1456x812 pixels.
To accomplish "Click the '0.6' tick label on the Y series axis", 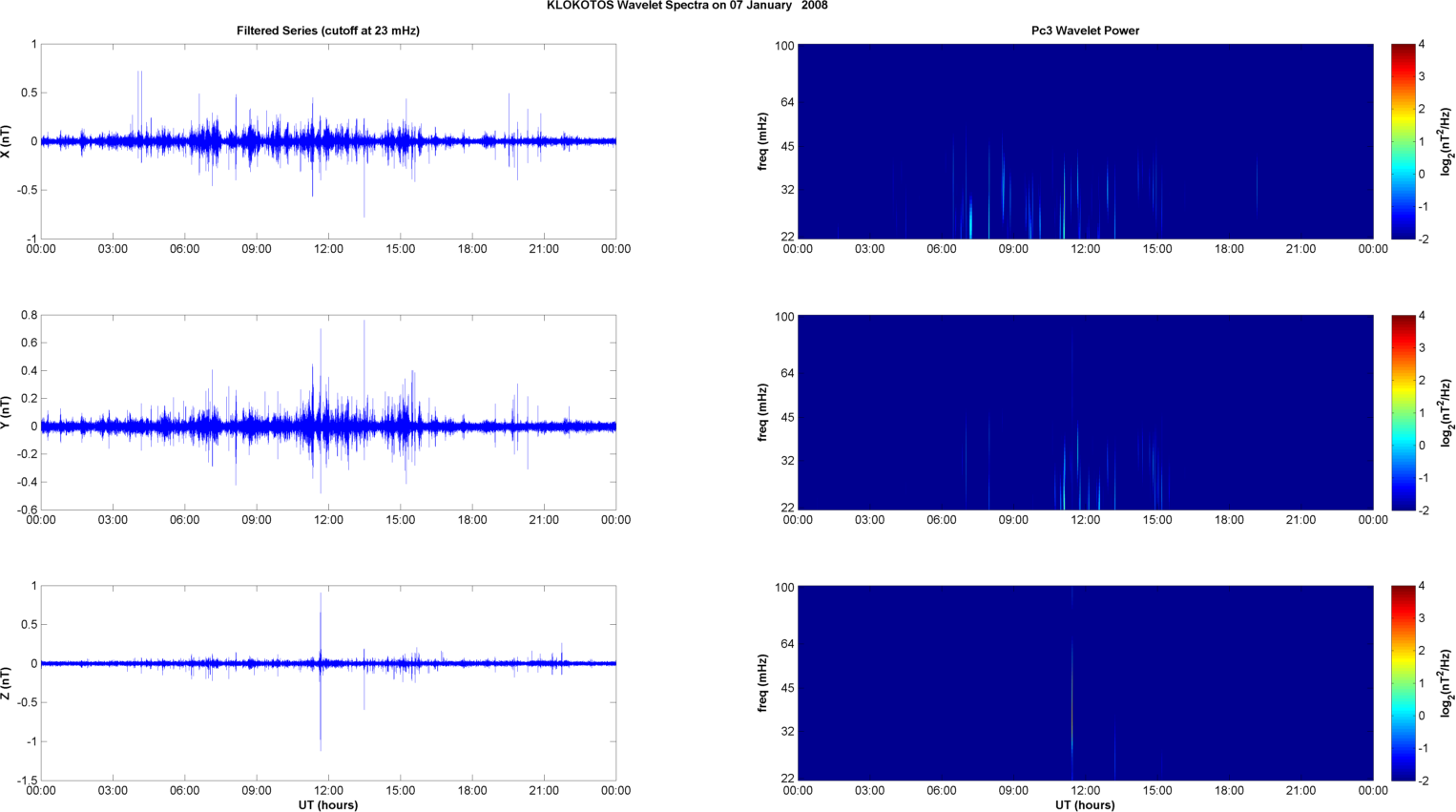I will pos(30,343).
